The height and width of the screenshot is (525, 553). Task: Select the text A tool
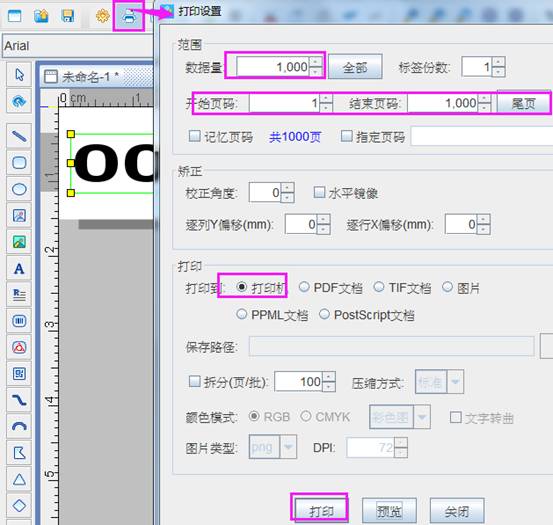tap(19, 269)
